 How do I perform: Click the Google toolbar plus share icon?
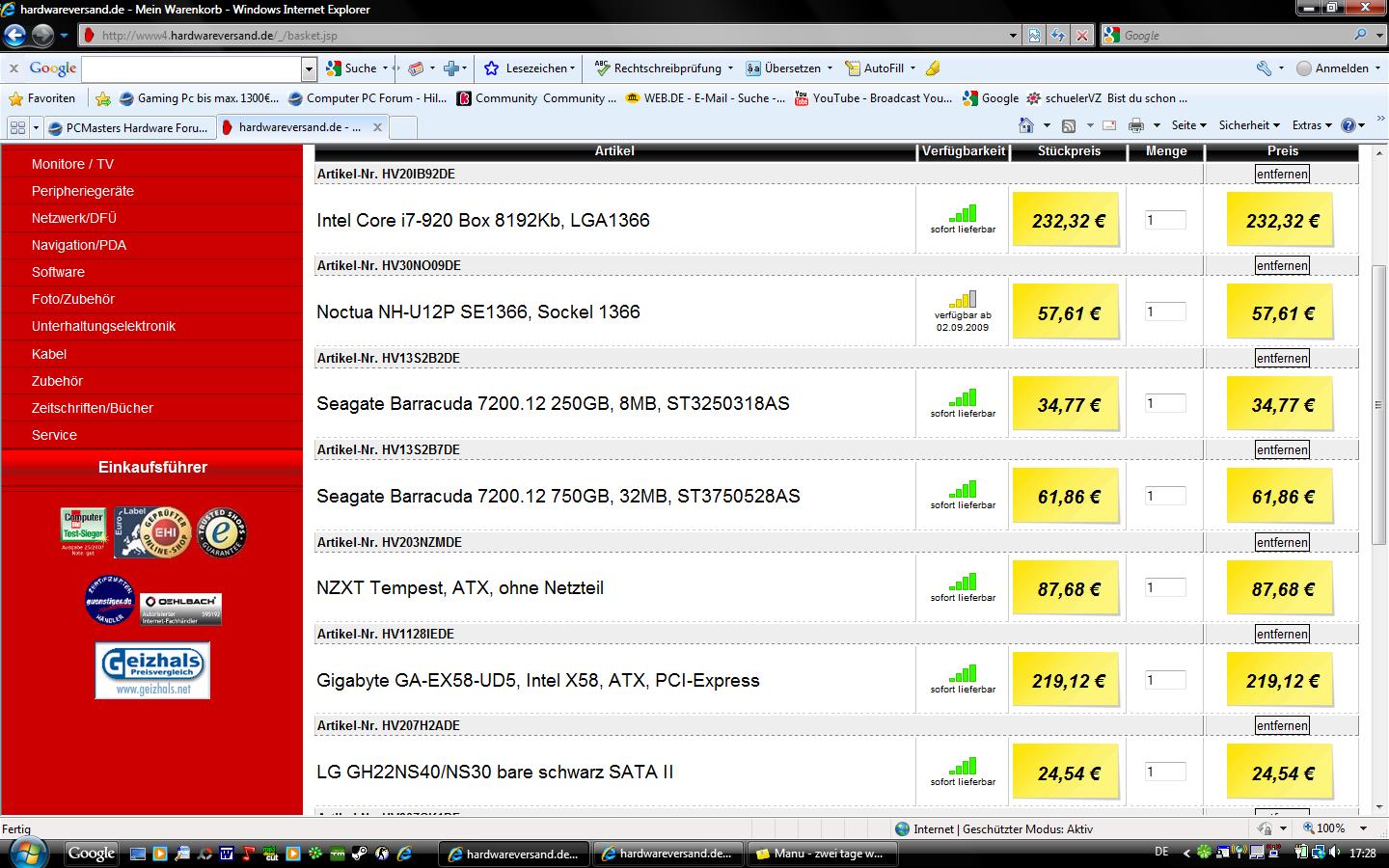point(450,68)
